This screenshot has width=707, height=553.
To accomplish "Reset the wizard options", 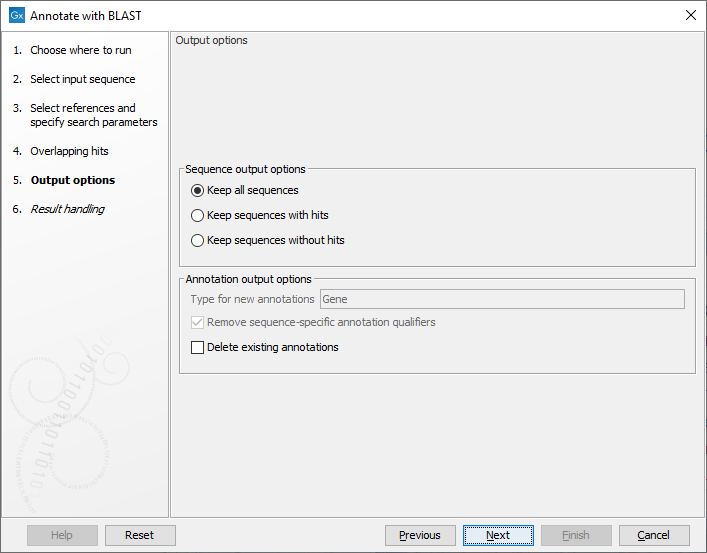I will 140,535.
